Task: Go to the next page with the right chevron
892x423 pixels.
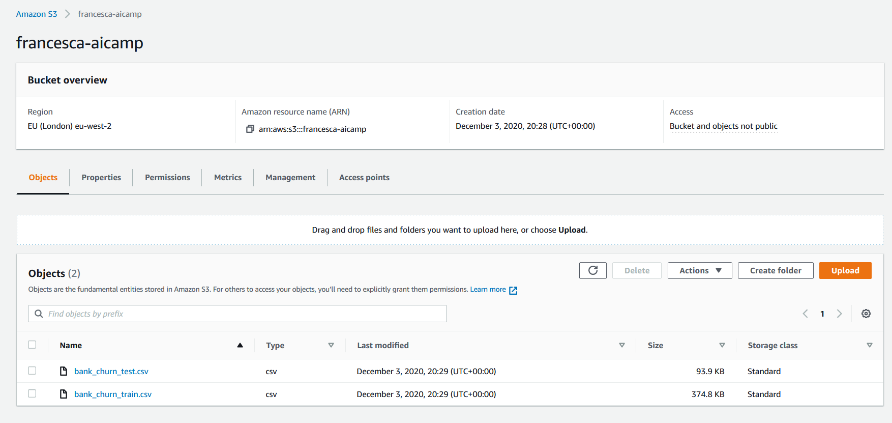Action: pyautogui.click(x=839, y=313)
